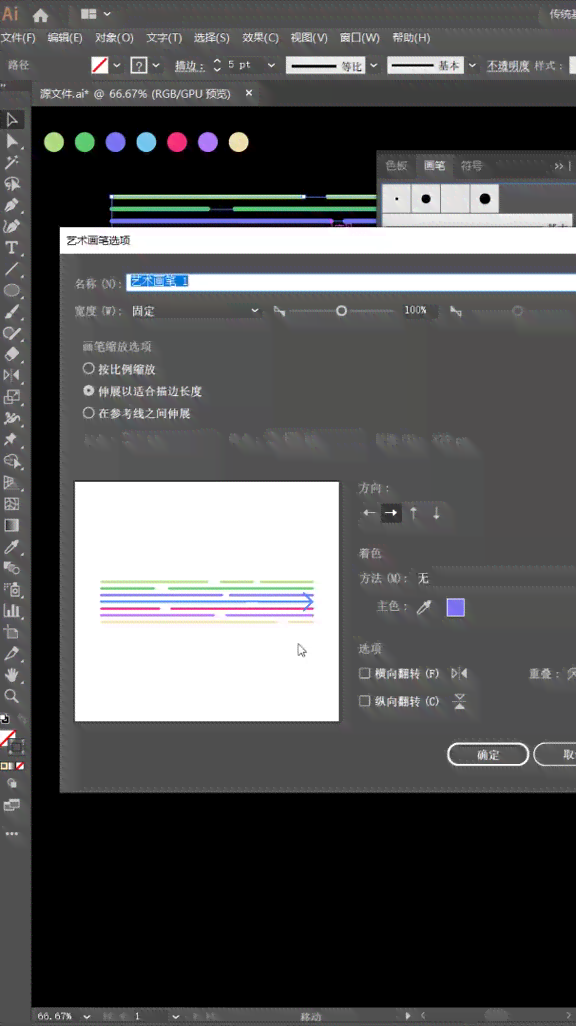This screenshot has height=1026, width=576.
Task: Open the 宽度 固定 dropdown
Action: tap(195, 311)
